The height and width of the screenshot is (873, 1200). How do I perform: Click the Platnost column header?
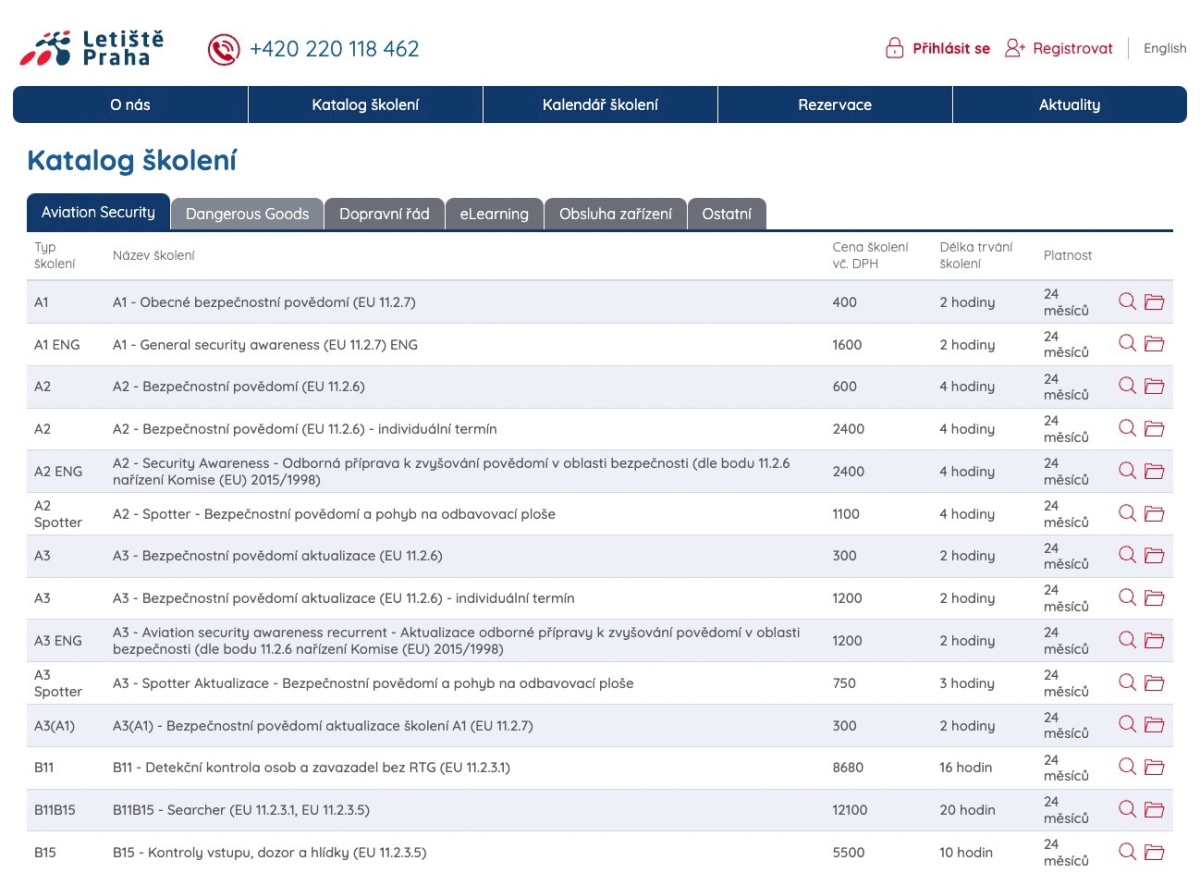pos(1068,255)
